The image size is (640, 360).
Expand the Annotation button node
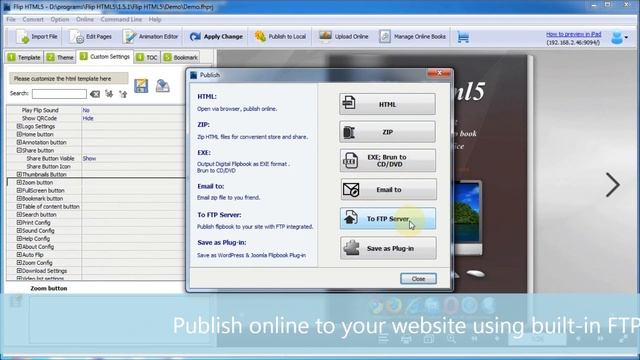click(19, 142)
